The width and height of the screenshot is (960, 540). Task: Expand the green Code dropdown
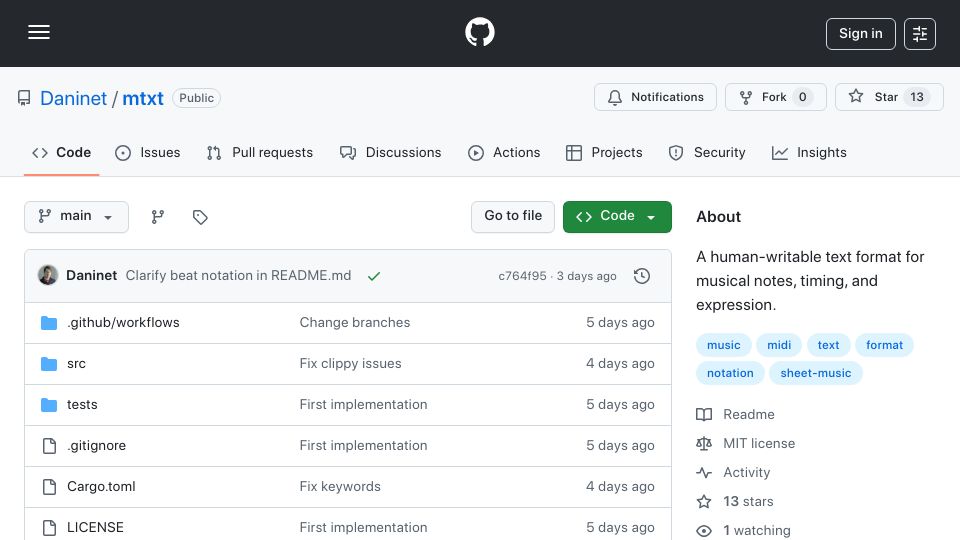coord(617,217)
